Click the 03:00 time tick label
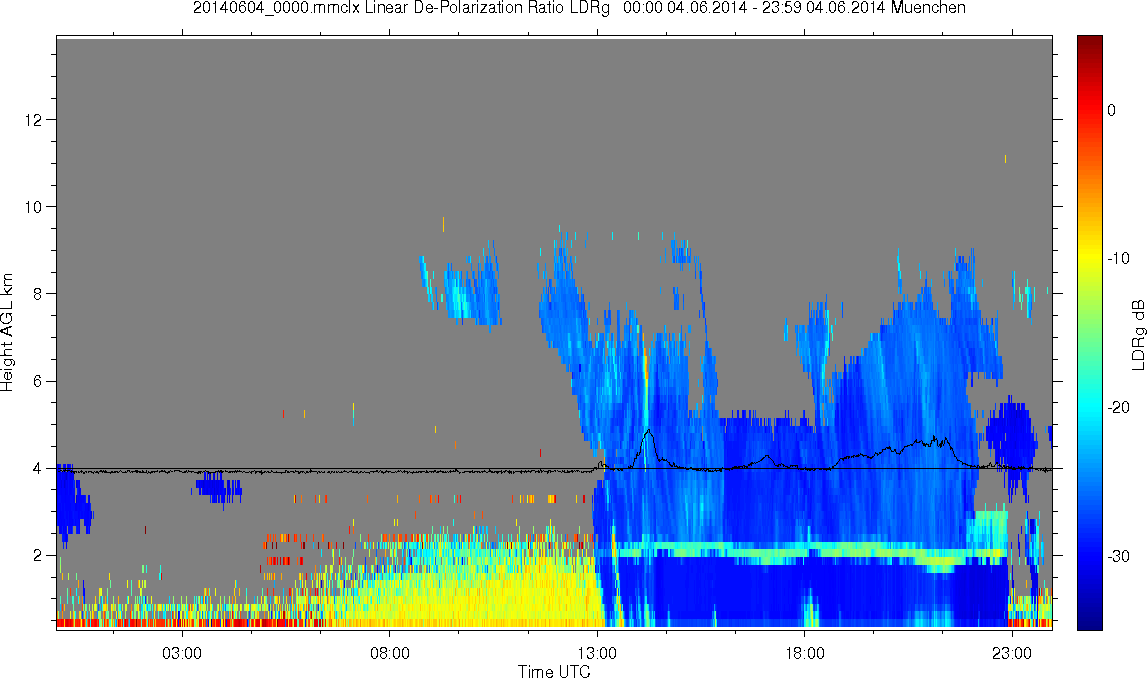This screenshot has height=678, width=1147. click(181, 653)
